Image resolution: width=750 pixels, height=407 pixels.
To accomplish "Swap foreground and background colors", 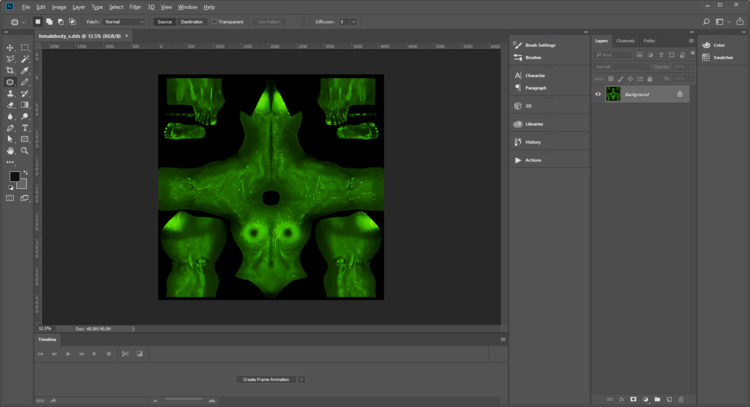I will click(25, 173).
